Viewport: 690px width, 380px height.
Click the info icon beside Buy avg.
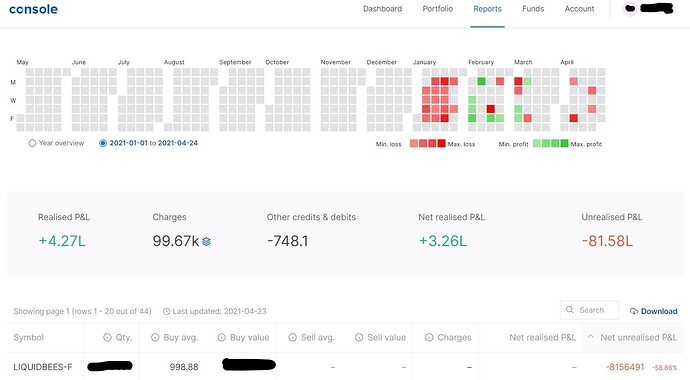[x=155, y=337]
